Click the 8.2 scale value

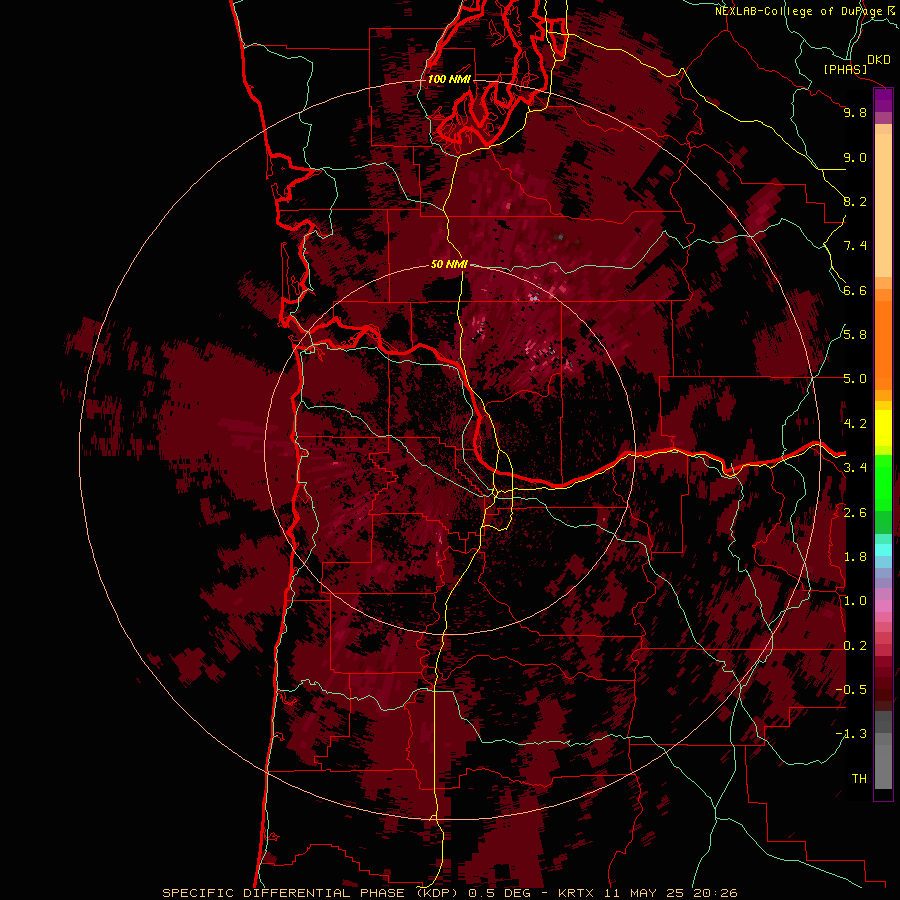pyautogui.click(x=855, y=201)
